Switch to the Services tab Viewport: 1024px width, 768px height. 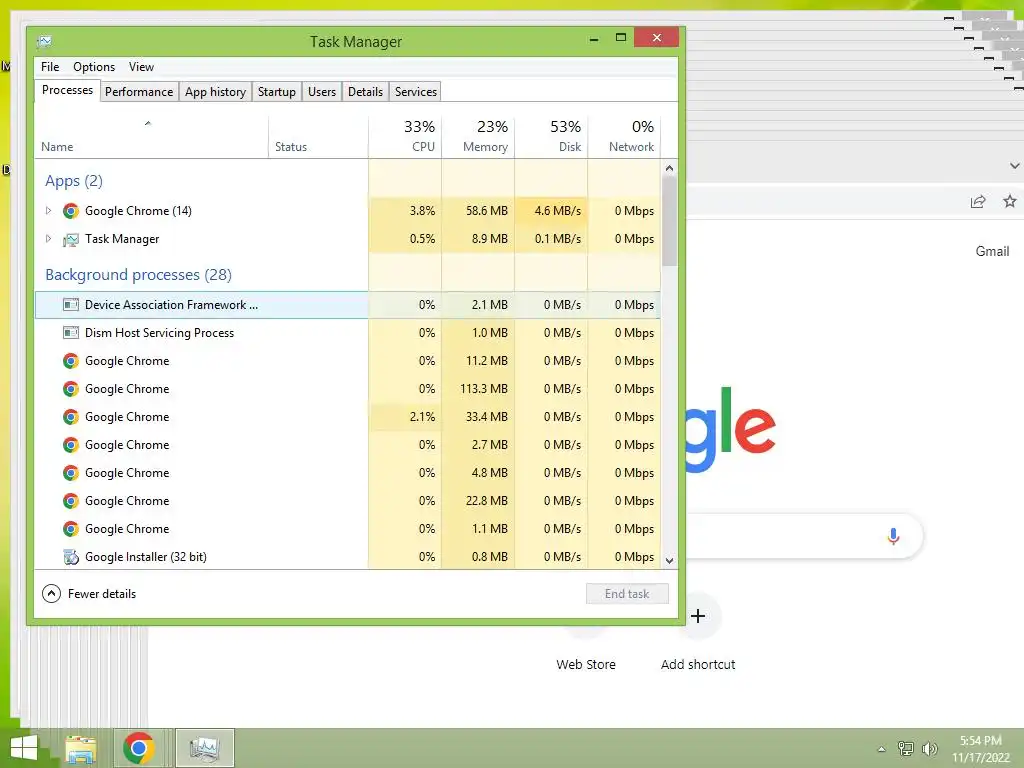(x=415, y=91)
